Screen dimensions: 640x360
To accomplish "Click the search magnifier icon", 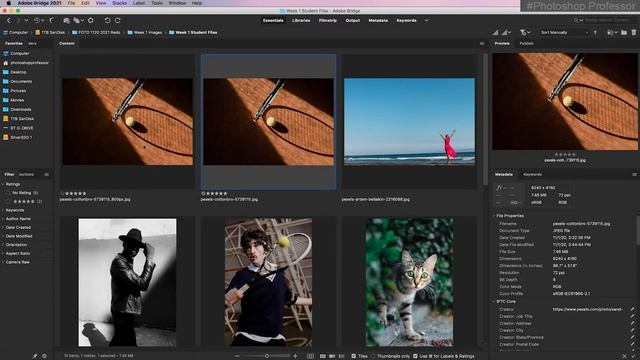I will (x=576, y=20).
